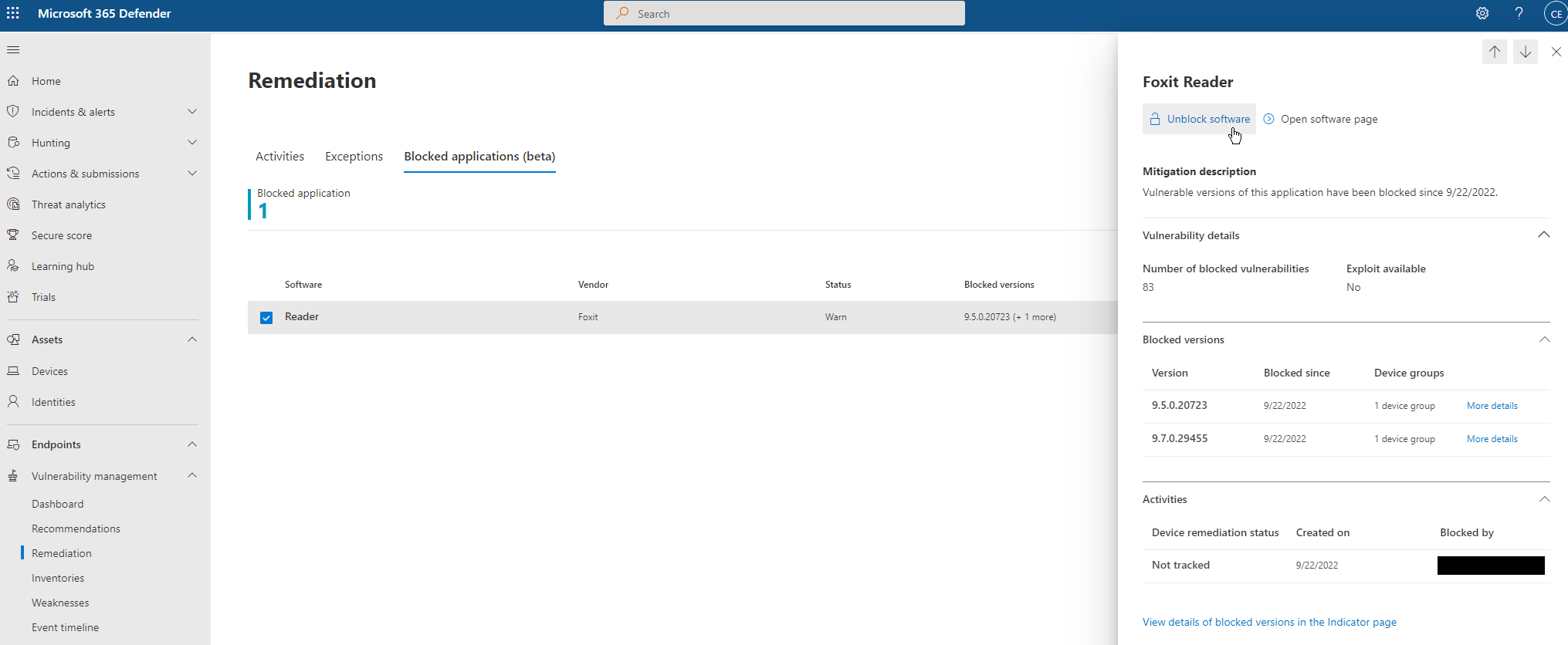
Task: Click the Unblock software button
Action: (x=1199, y=119)
